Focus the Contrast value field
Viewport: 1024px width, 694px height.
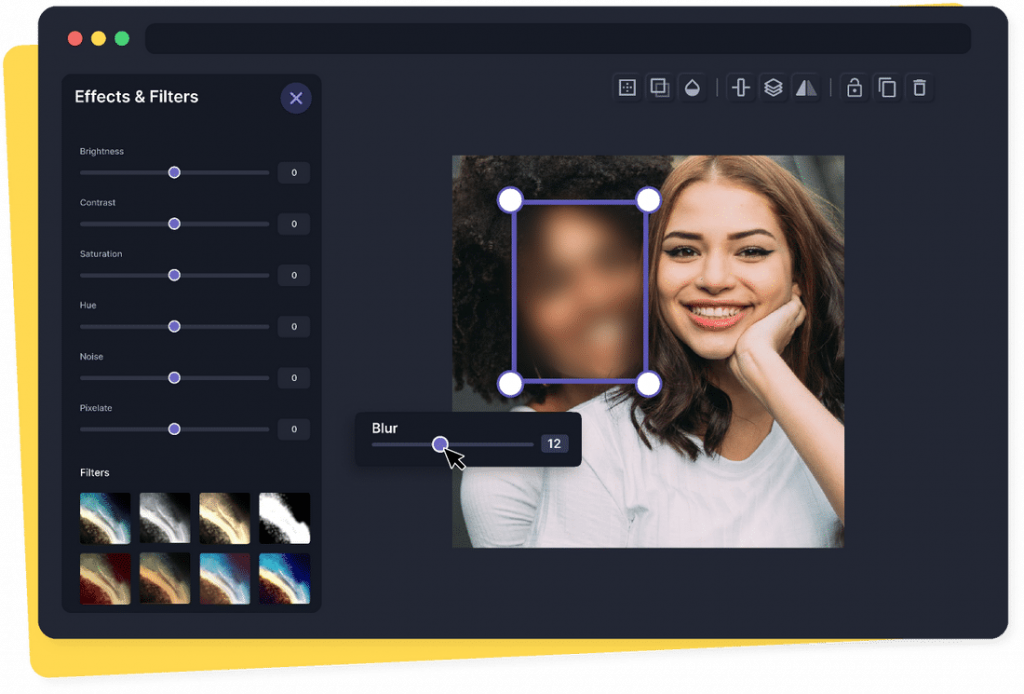(294, 224)
